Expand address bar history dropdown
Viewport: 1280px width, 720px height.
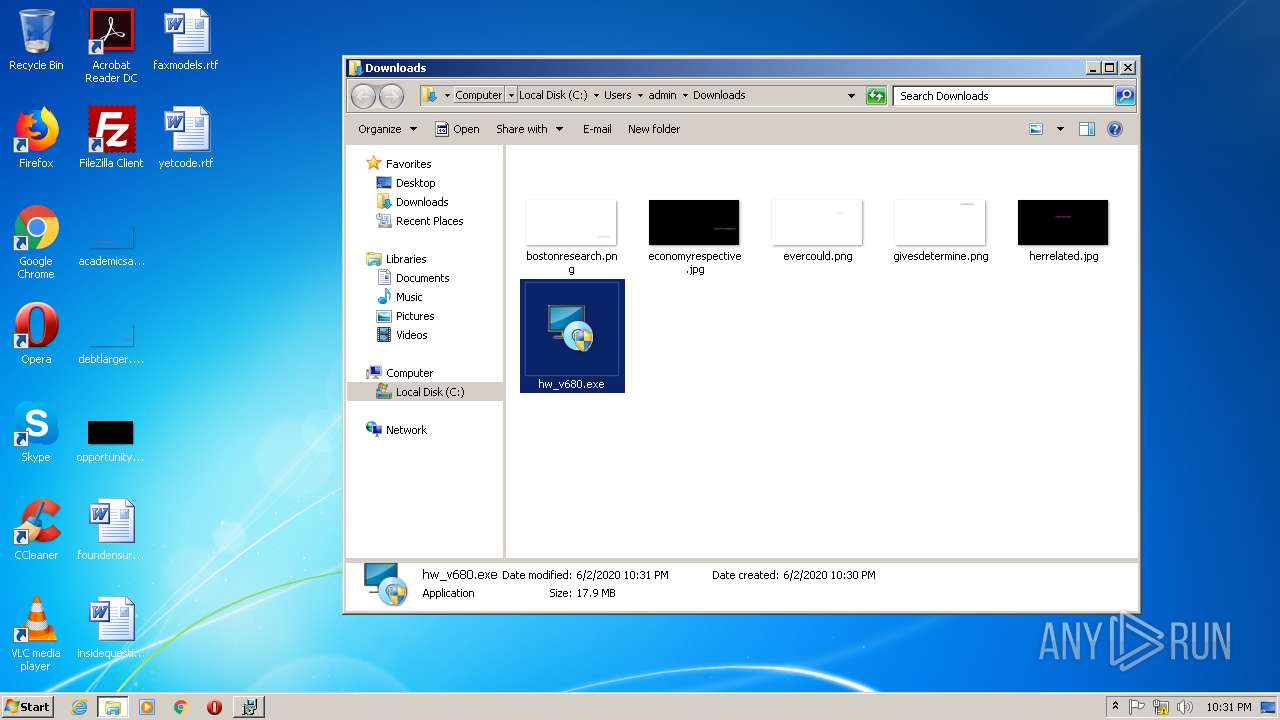[x=851, y=96]
